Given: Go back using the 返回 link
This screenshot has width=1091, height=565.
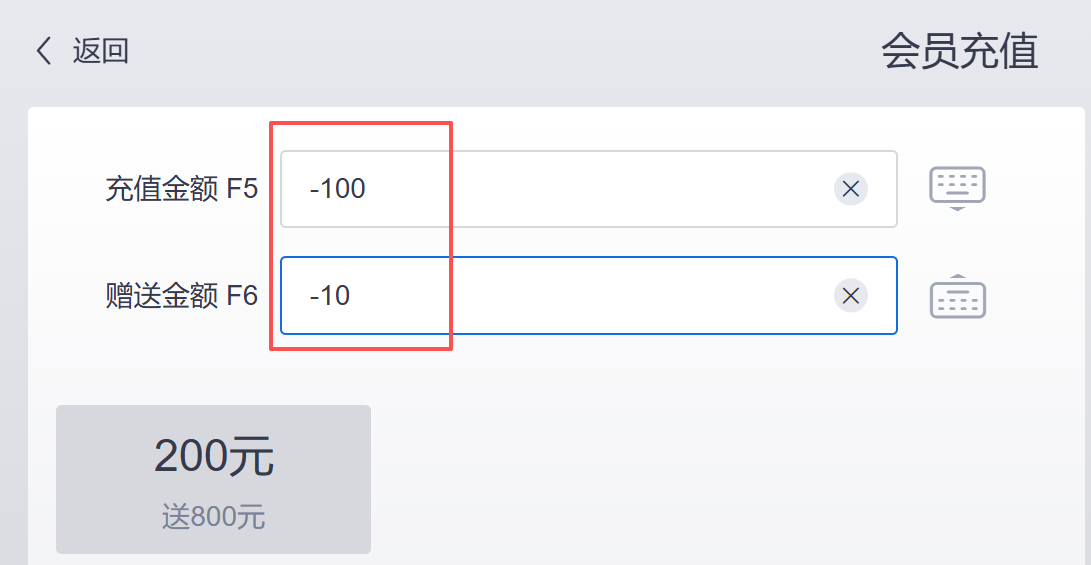Looking at the screenshot, I should (100, 51).
